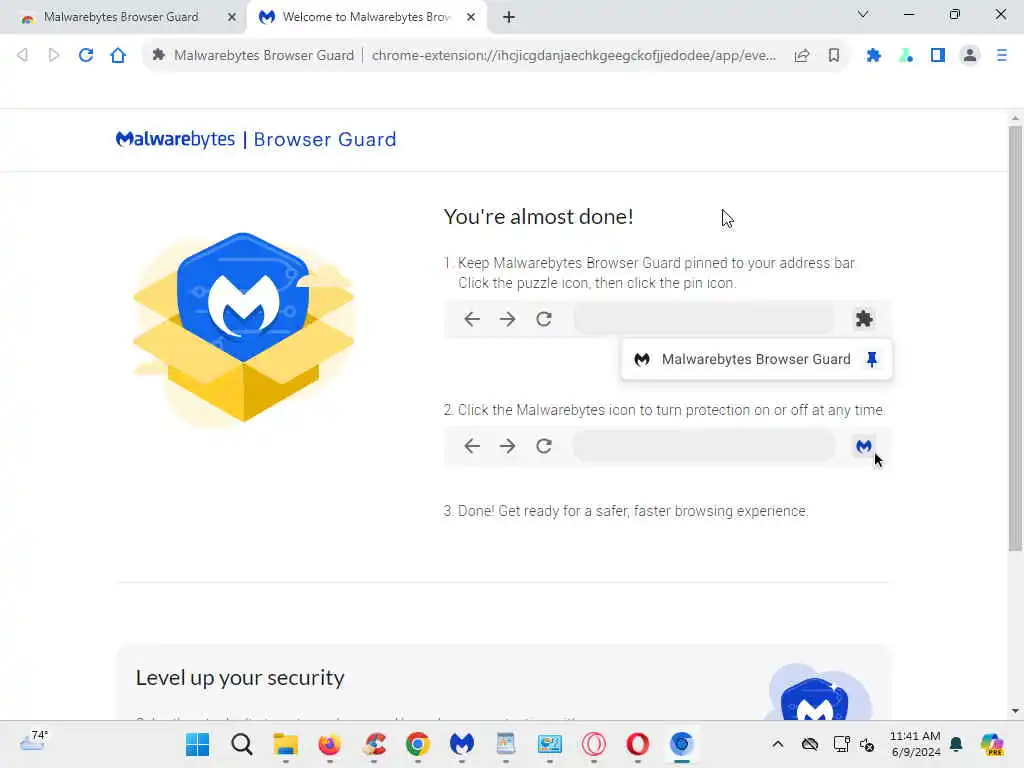Open the notification bell icon
1024x768 pixels.
pyautogui.click(x=956, y=744)
